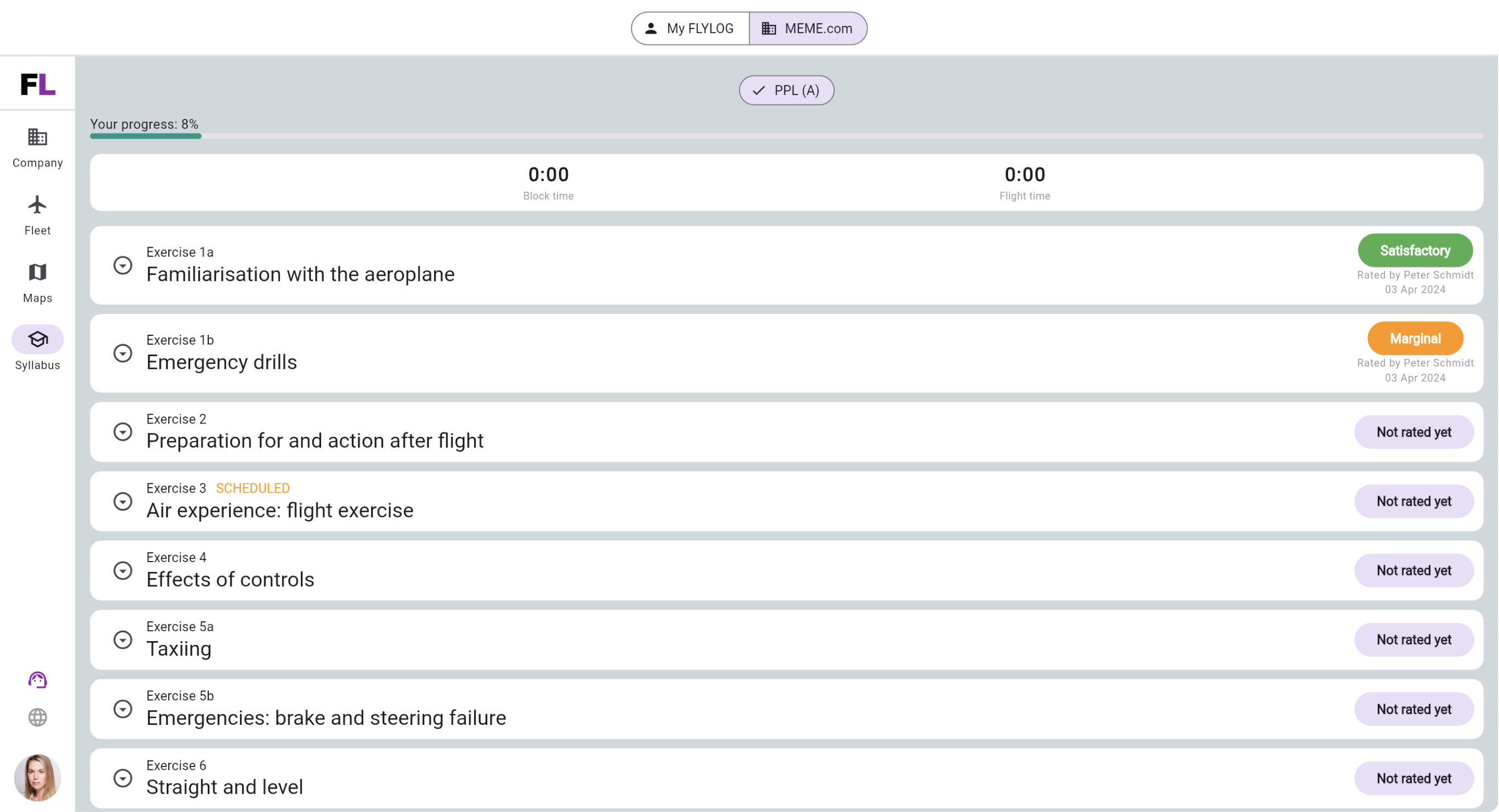Click the Flight time 0:00 value

[x=1024, y=174]
